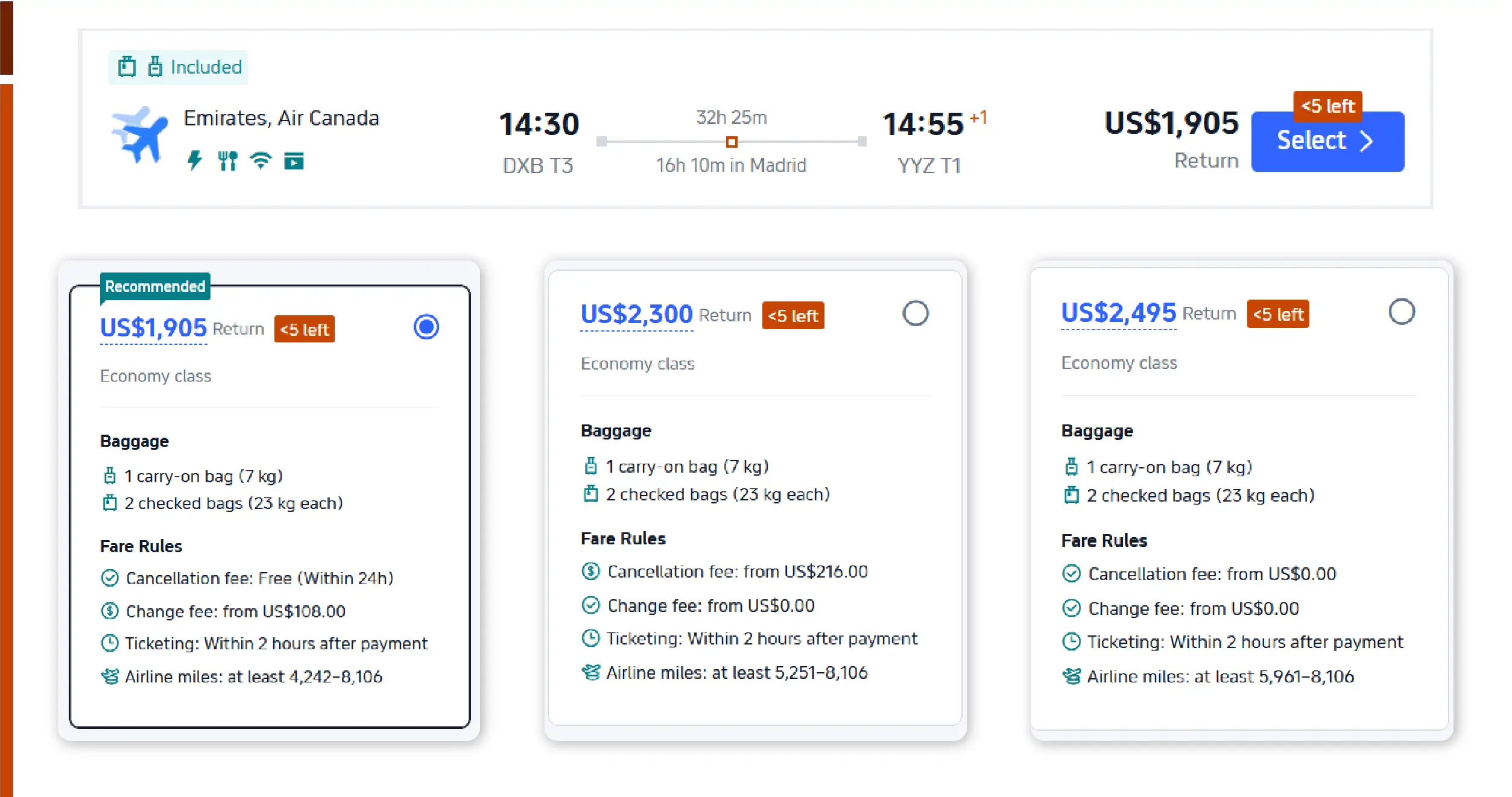Choose the US$2,495 fare radio button

(1401, 312)
